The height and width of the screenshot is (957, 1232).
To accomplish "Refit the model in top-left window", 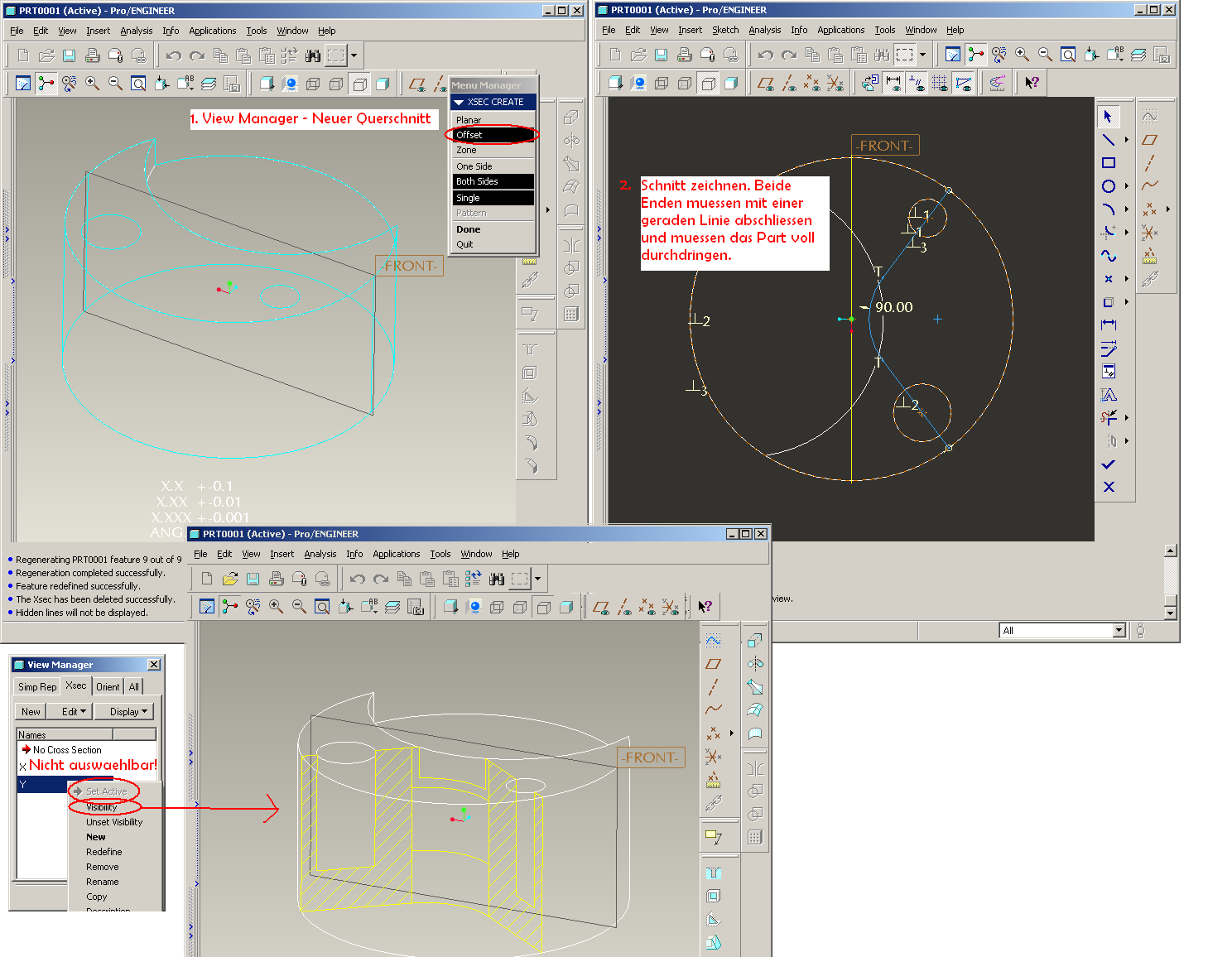I will click(x=138, y=84).
